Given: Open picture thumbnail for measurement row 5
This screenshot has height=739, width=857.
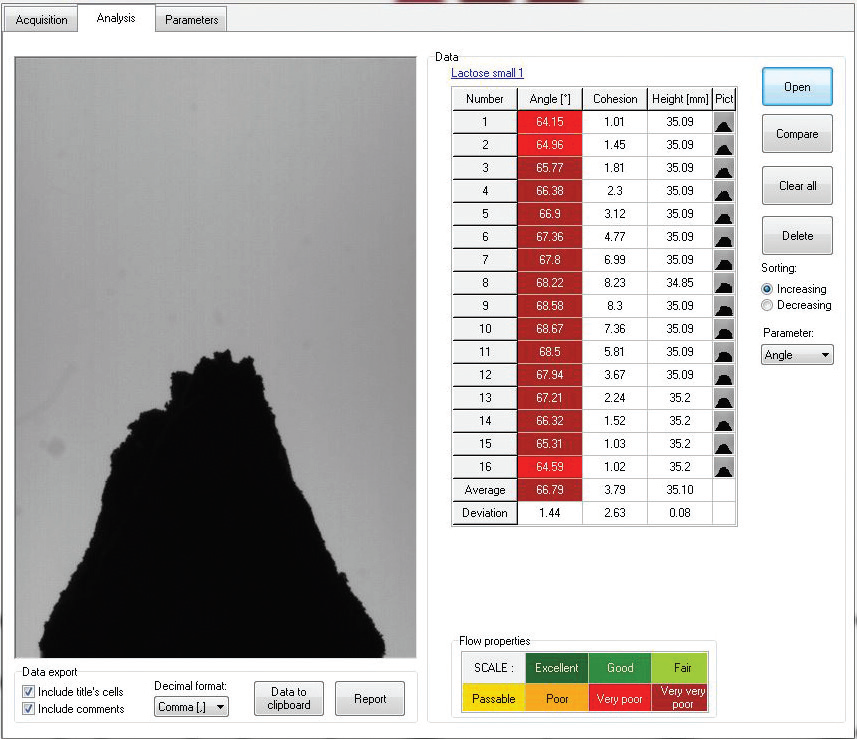Looking at the screenshot, I should coord(724,214).
